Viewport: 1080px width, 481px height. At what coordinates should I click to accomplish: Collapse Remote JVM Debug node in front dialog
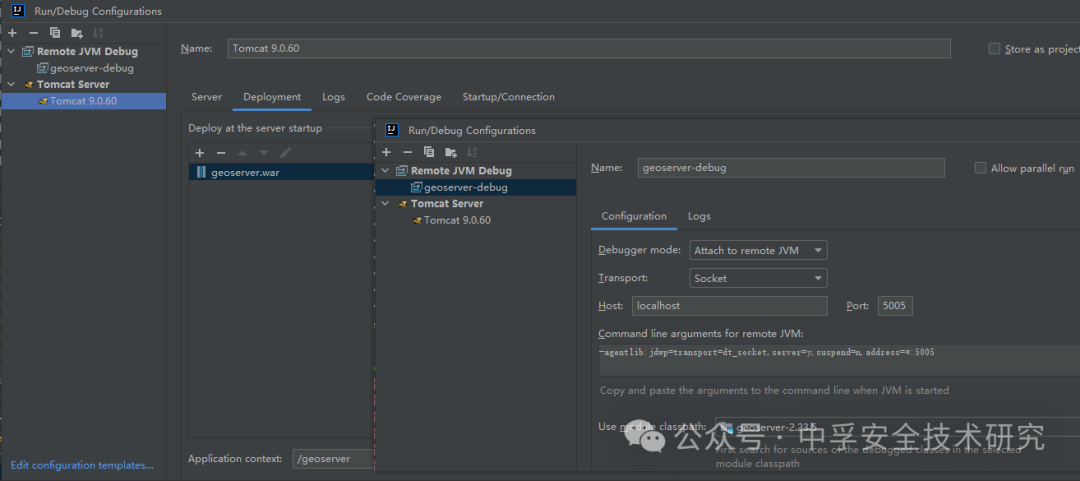click(x=385, y=170)
